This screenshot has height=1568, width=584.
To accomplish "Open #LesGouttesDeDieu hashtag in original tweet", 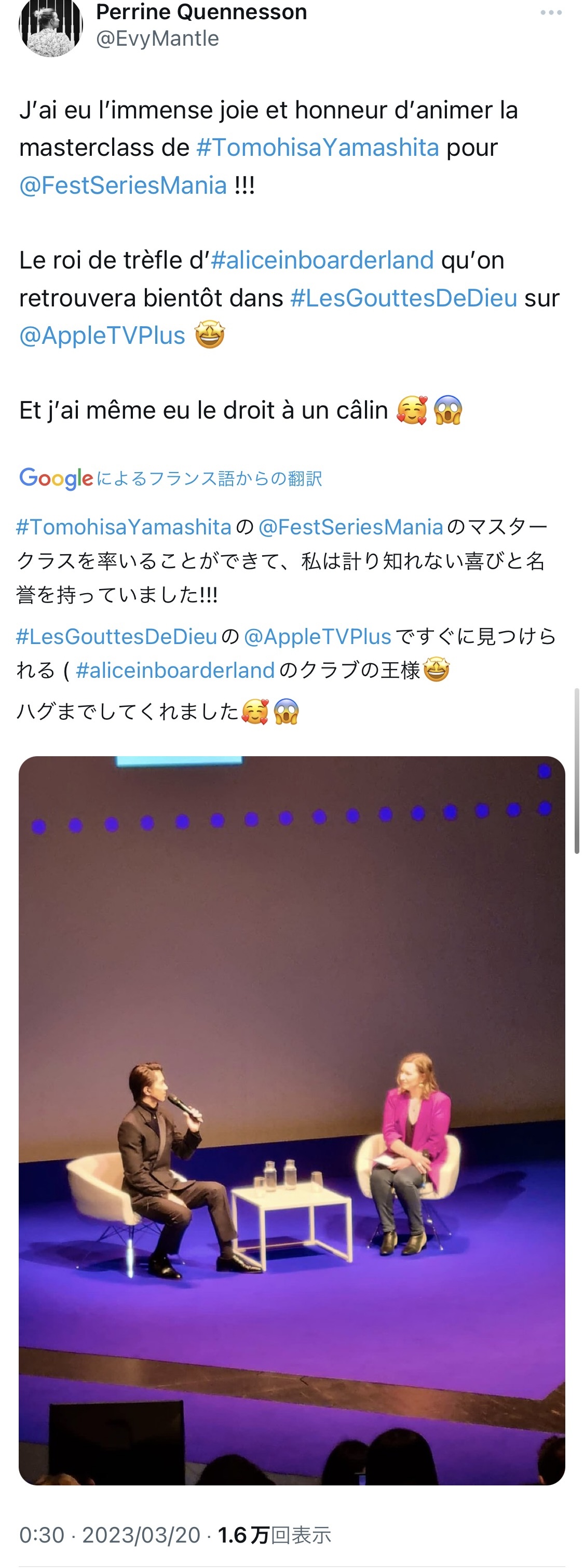I will click(404, 298).
